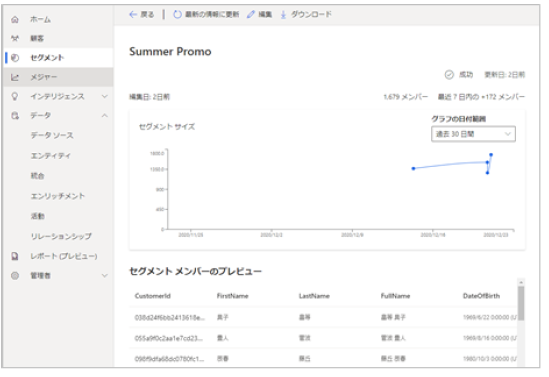Open the ホーム home icon
Viewport: 549px width, 377px height.
pyautogui.click(x=15, y=20)
